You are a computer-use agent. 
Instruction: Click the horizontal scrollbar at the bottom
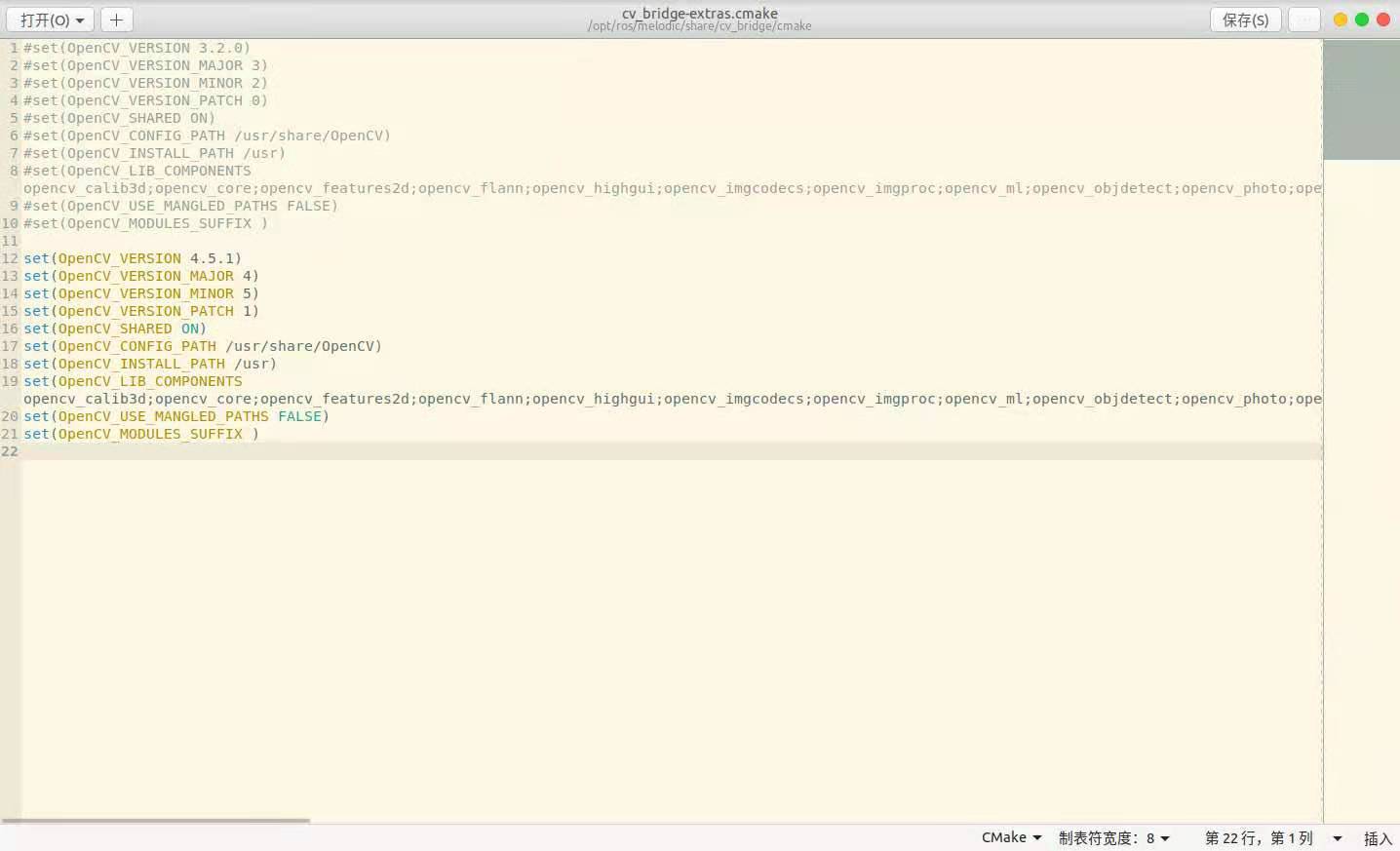156,820
